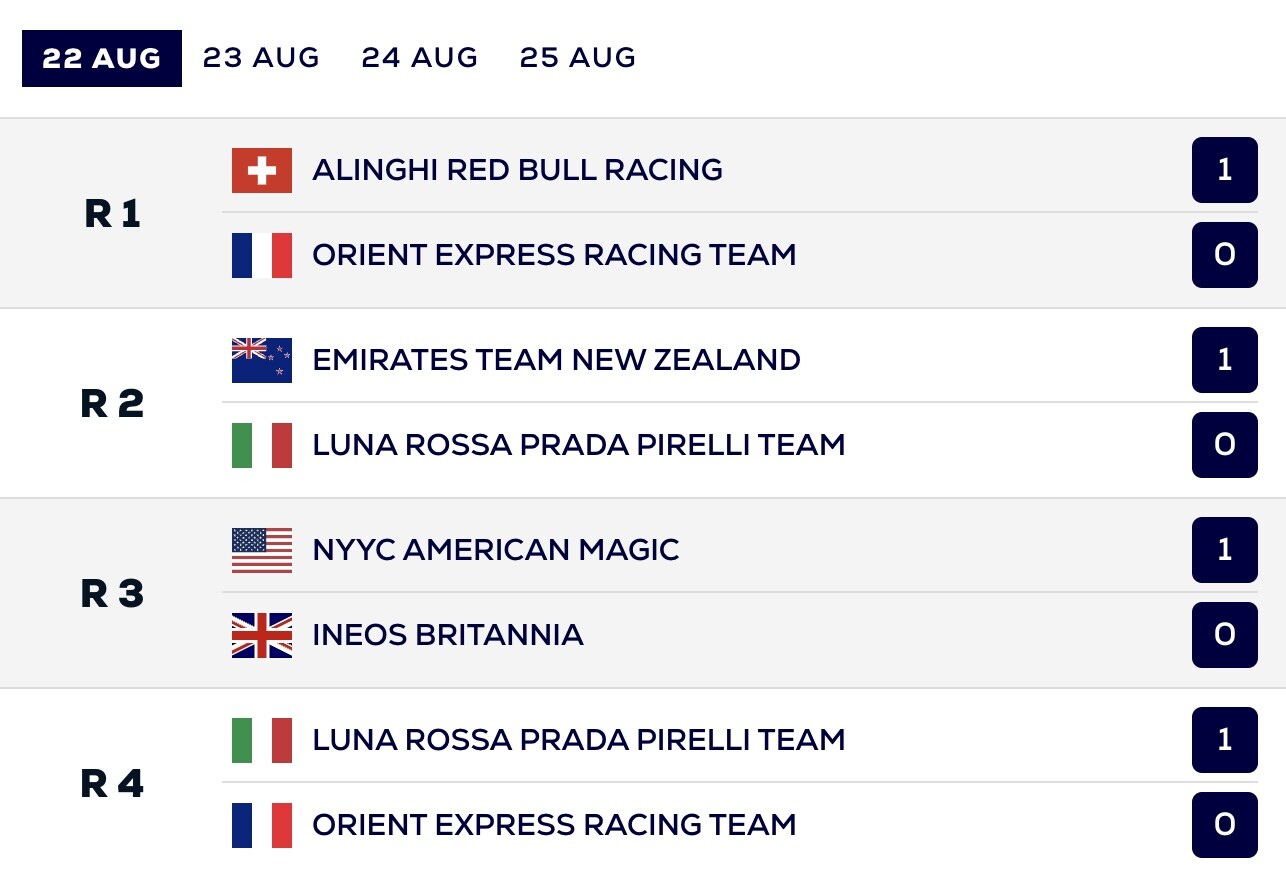Click the New Zealand flag icon
Image resolution: width=1286 pixels, height=870 pixels.
pyautogui.click(x=262, y=360)
